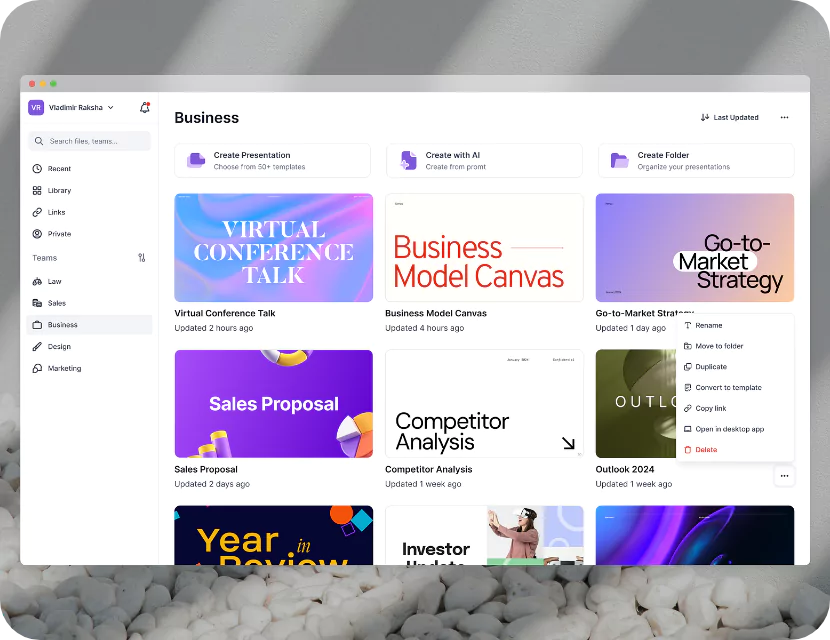
Task: Click the Library icon in sidebar
Action: (x=37, y=190)
